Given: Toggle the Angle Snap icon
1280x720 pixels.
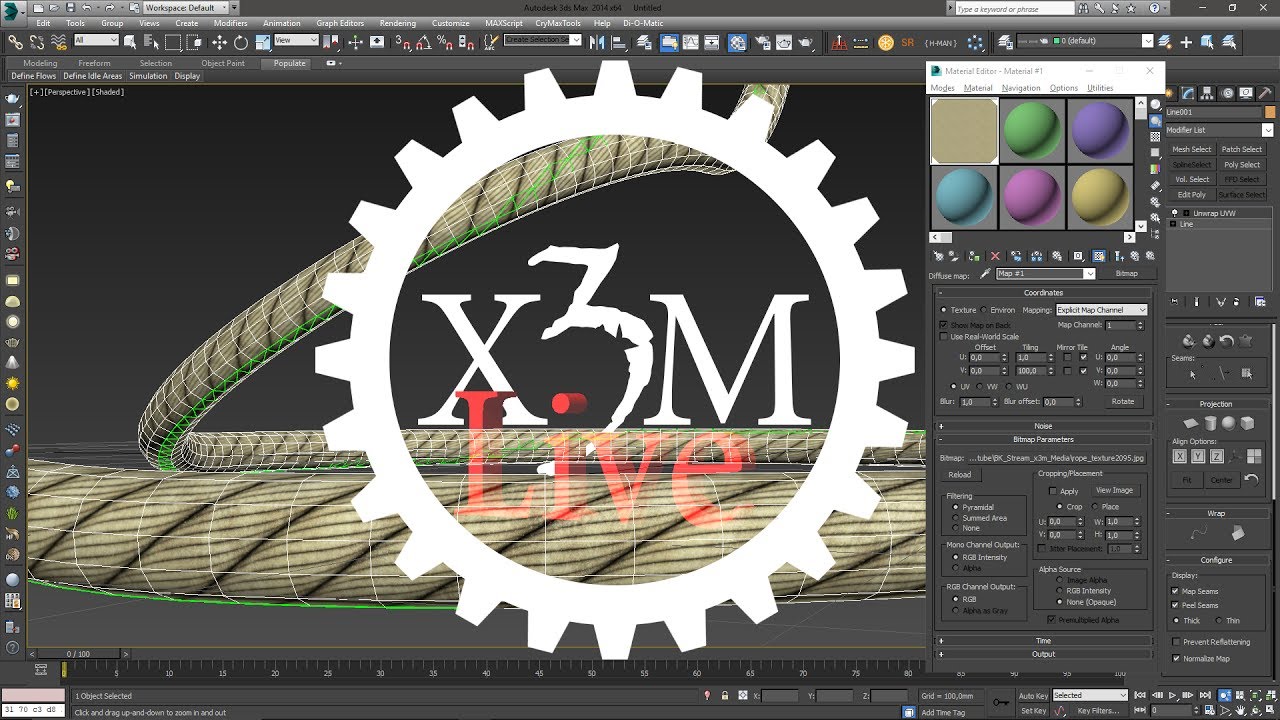Looking at the screenshot, I should pos(423,42).
